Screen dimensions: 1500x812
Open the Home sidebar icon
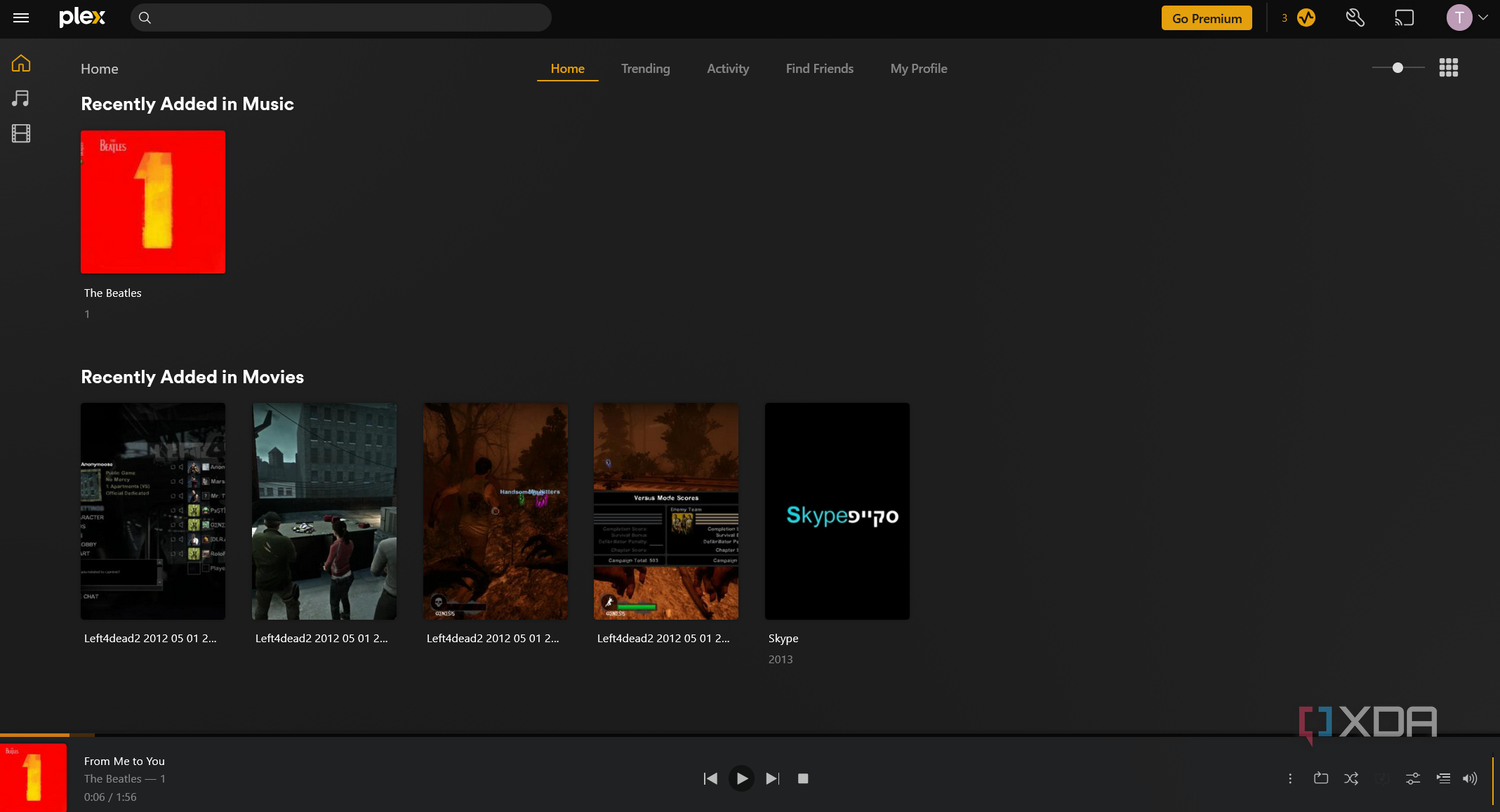21,64
